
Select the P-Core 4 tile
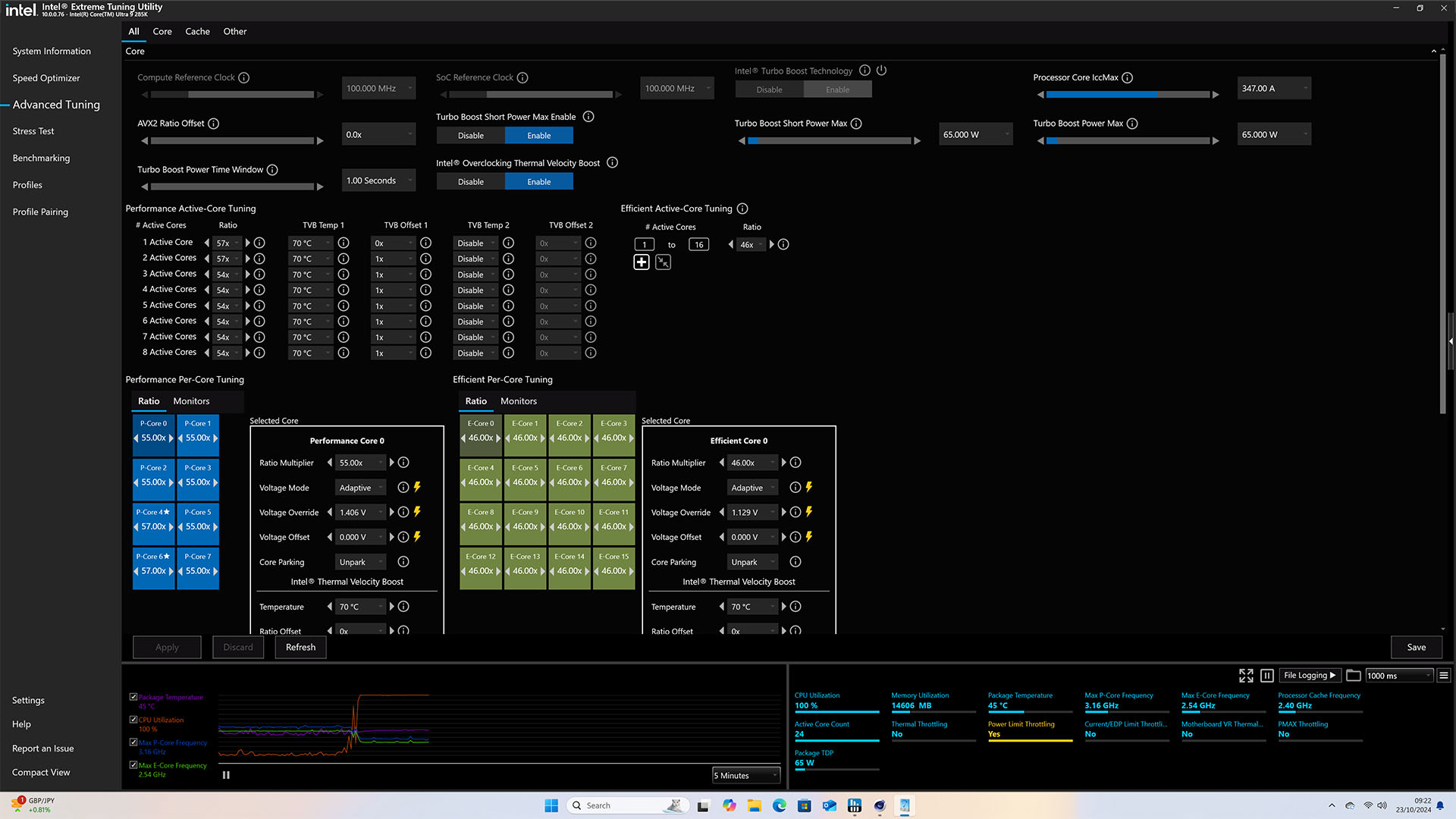154,523
